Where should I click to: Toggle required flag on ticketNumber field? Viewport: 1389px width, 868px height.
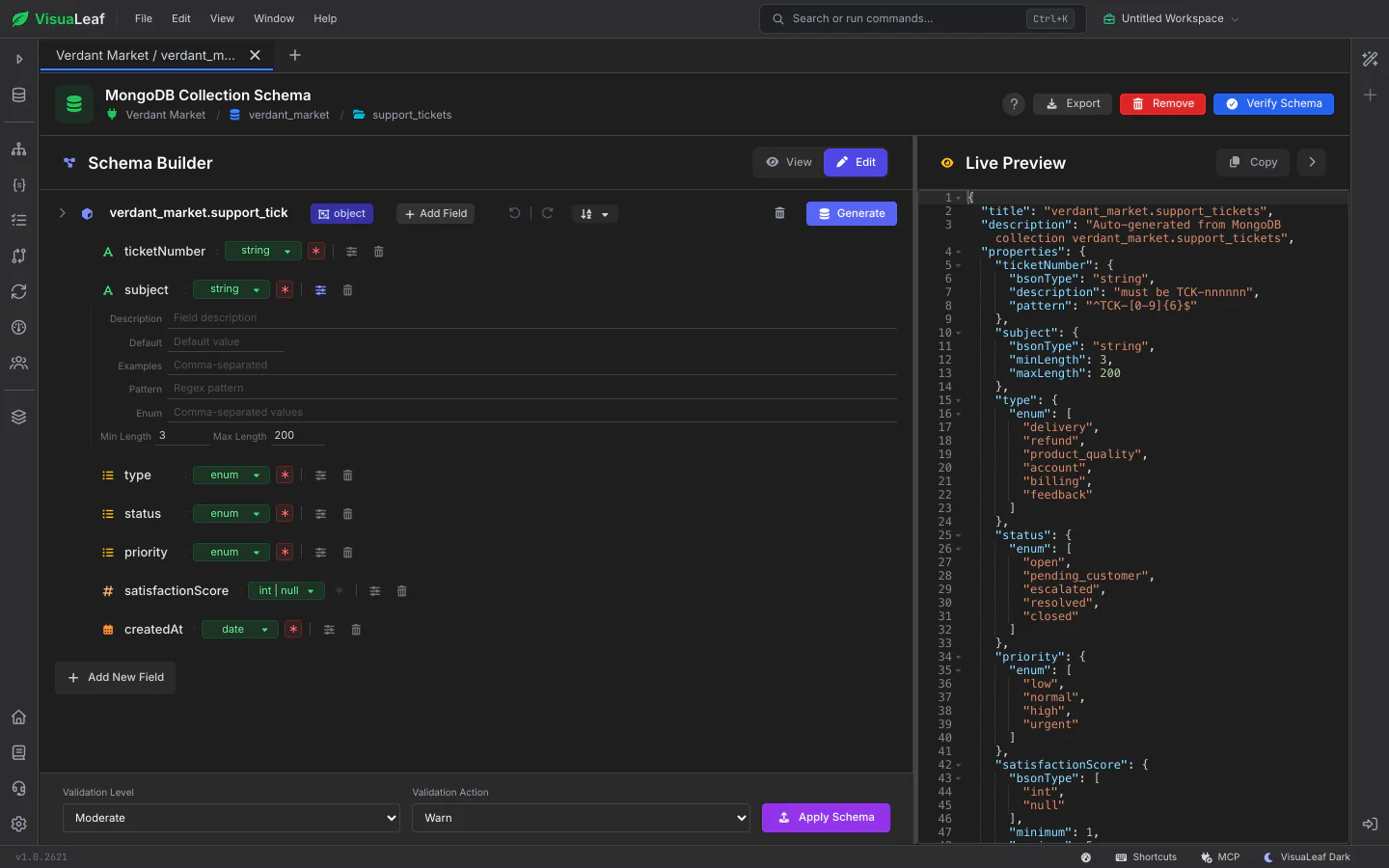pos(316,251)
